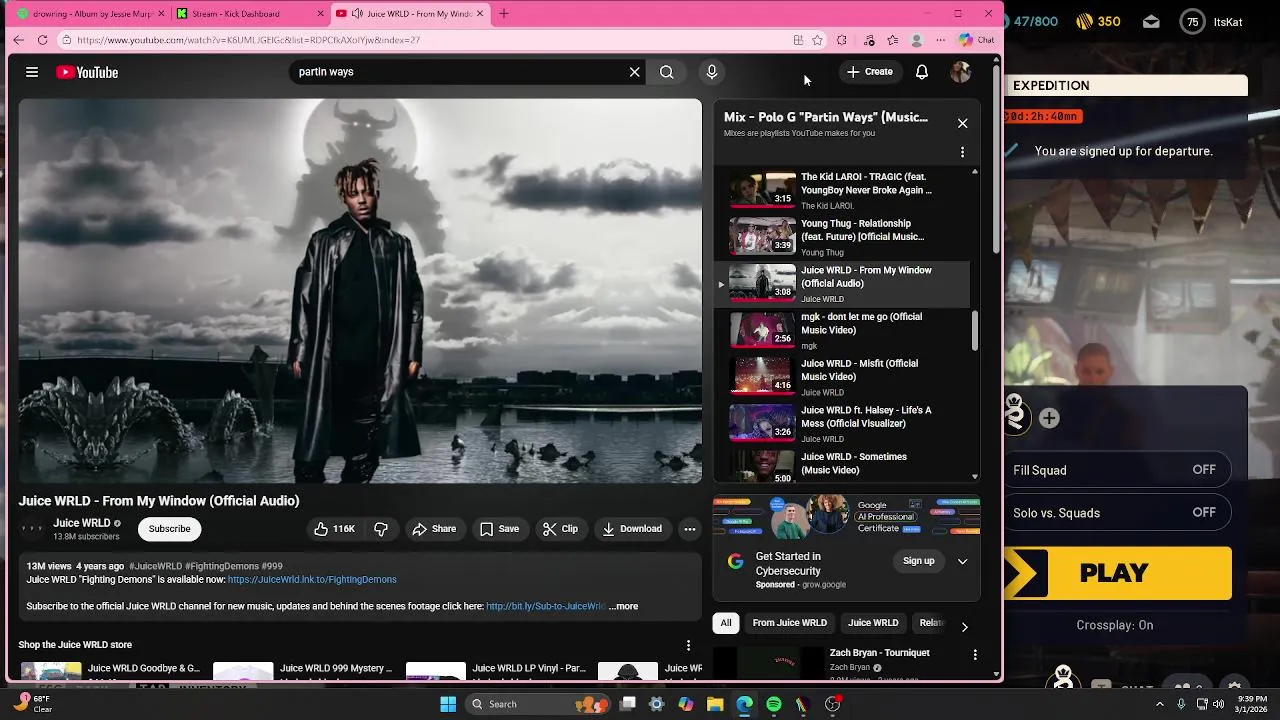Go to the YouTube home logo
The height and width of the screenshot is (720, 1280).
pos(87,72)
